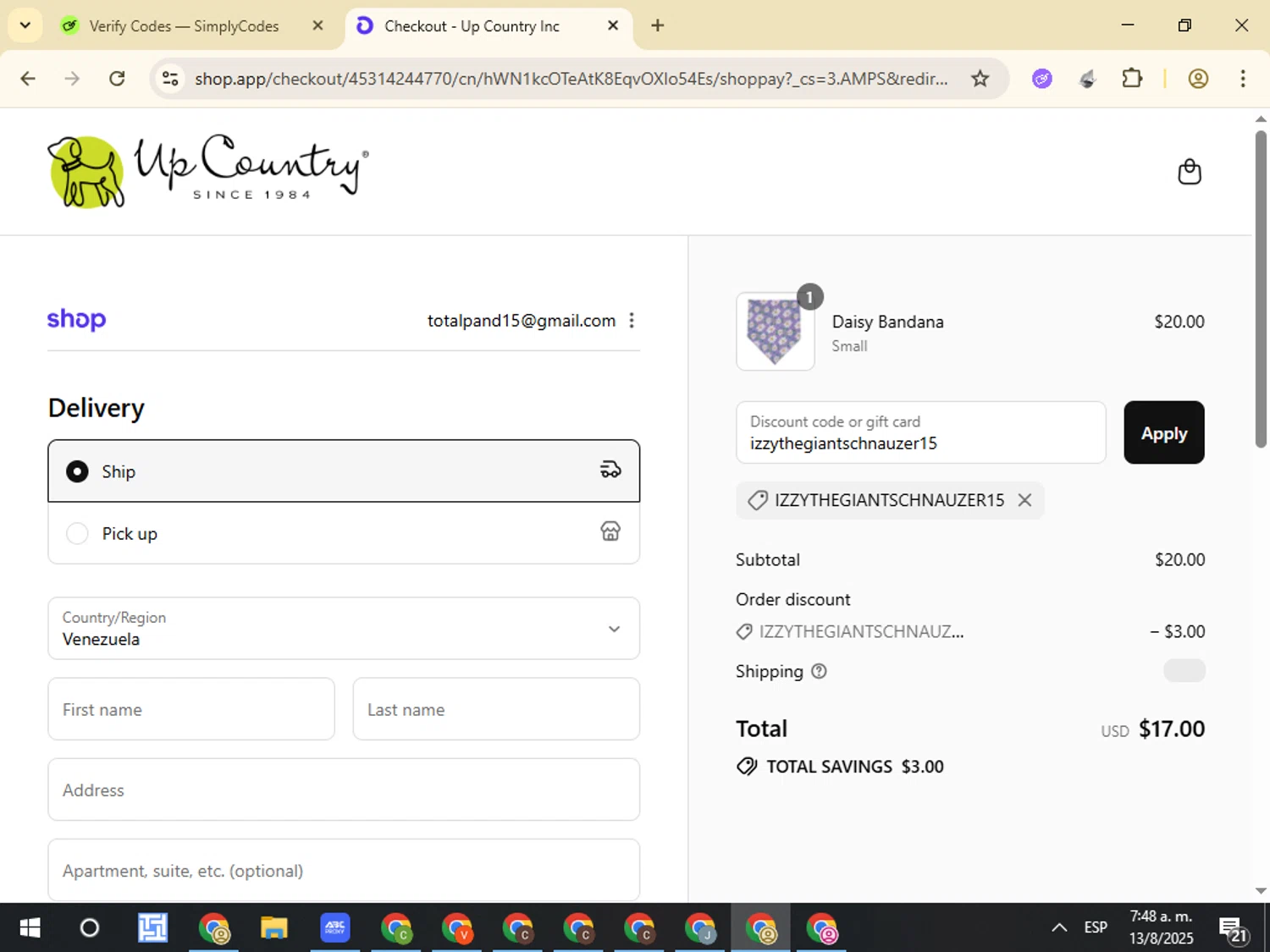Open Cortana search circle in taskbar
The height and width of the screenshot is (952, 1270).
90,928
